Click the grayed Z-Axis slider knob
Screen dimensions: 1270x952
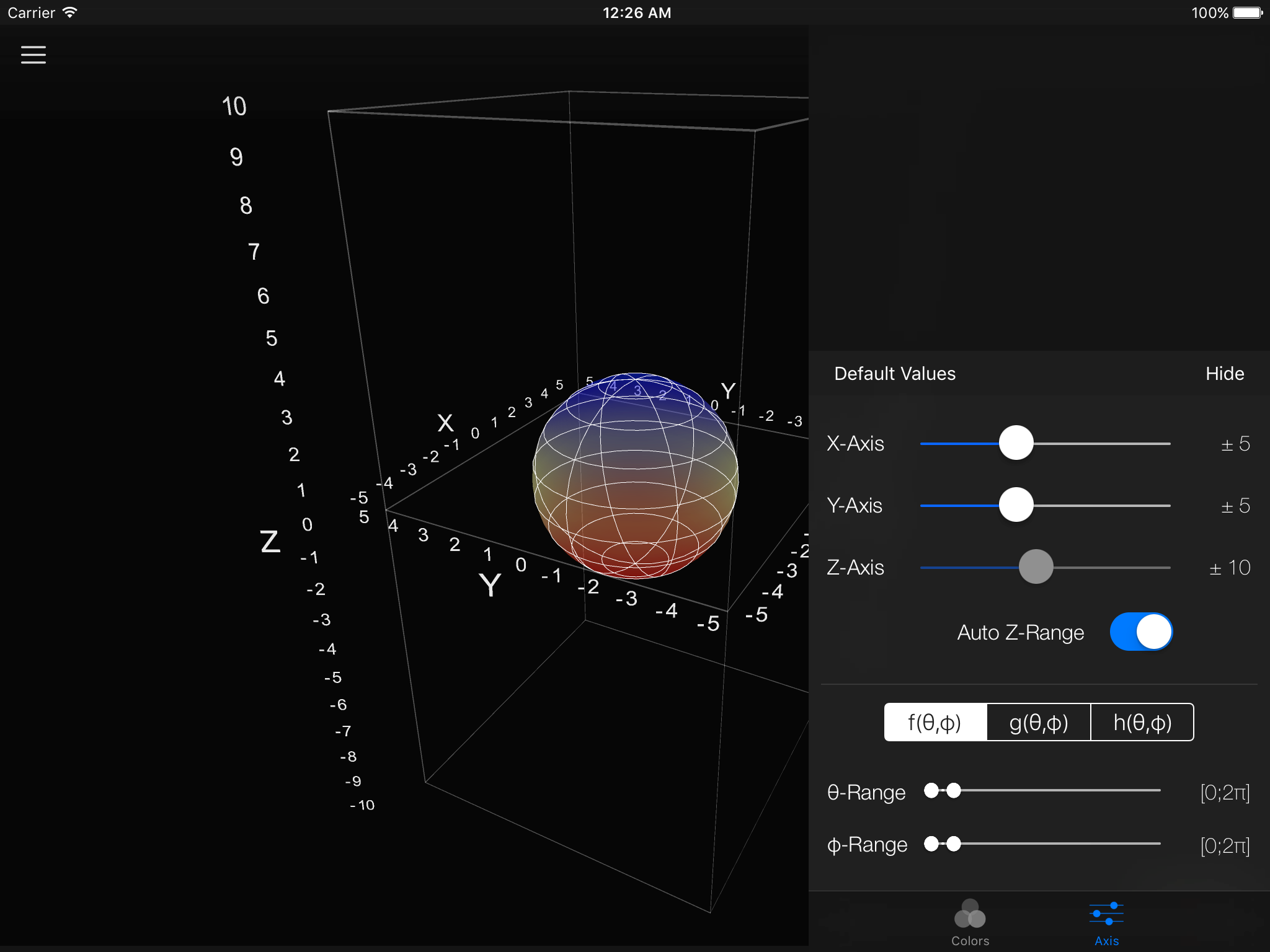click(1036, 566)
